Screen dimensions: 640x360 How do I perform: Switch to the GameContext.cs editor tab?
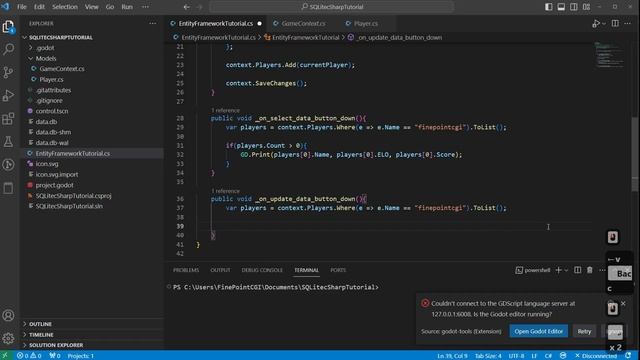(x=303, y=24)
